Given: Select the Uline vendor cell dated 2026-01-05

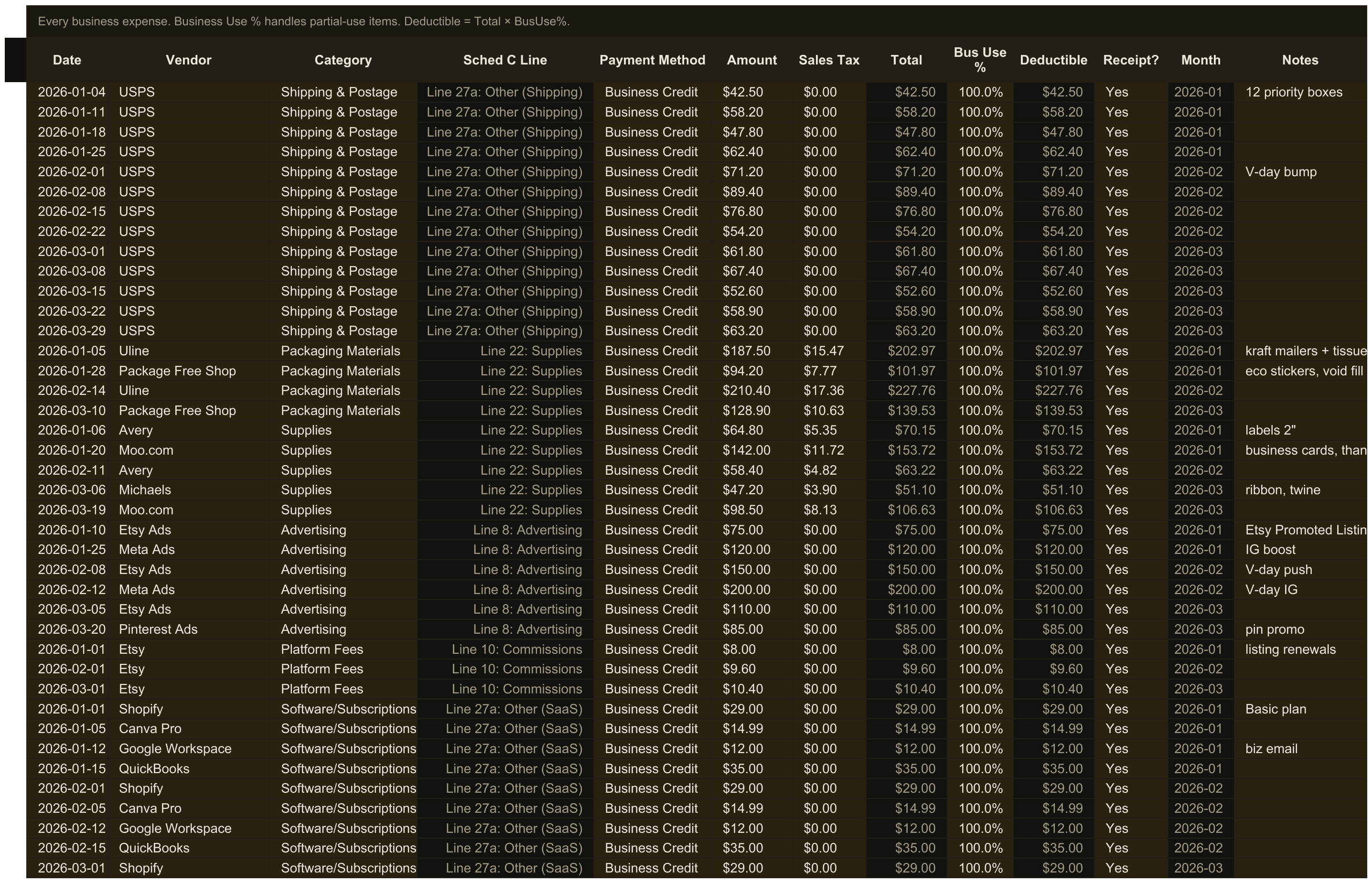Looking at the screenshot, I should coord(189,351).
